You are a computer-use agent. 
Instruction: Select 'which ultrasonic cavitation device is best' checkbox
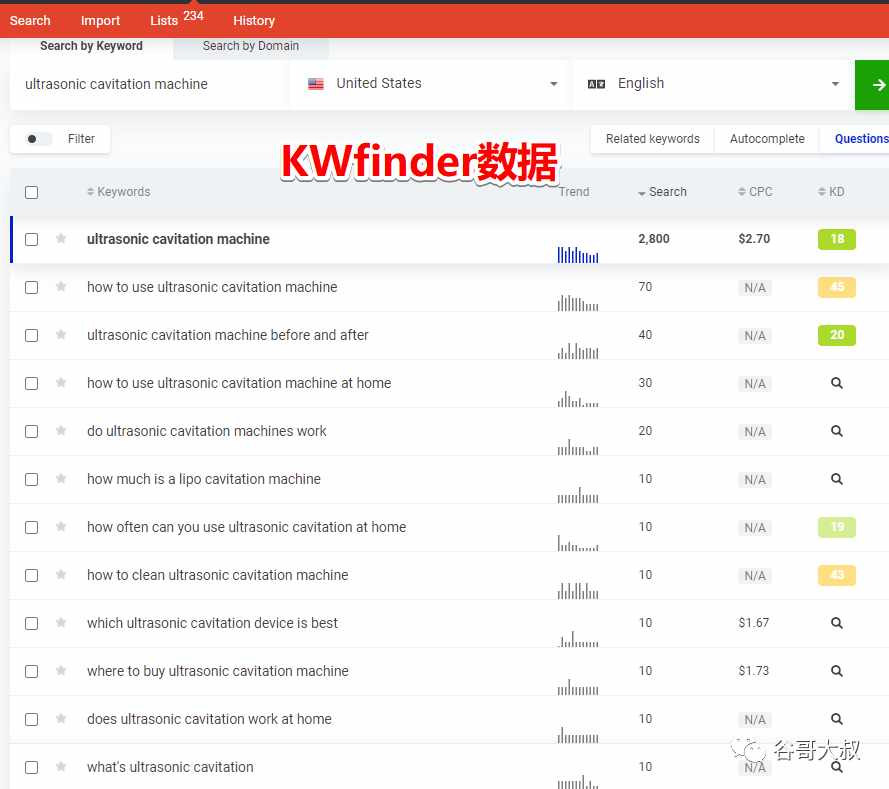click(32, 623)
